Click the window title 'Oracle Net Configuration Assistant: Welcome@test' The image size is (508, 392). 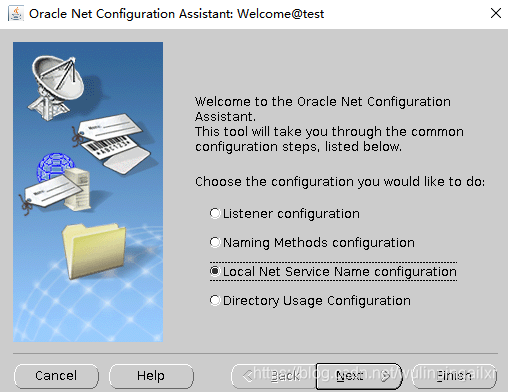click(x=177, y=14)
